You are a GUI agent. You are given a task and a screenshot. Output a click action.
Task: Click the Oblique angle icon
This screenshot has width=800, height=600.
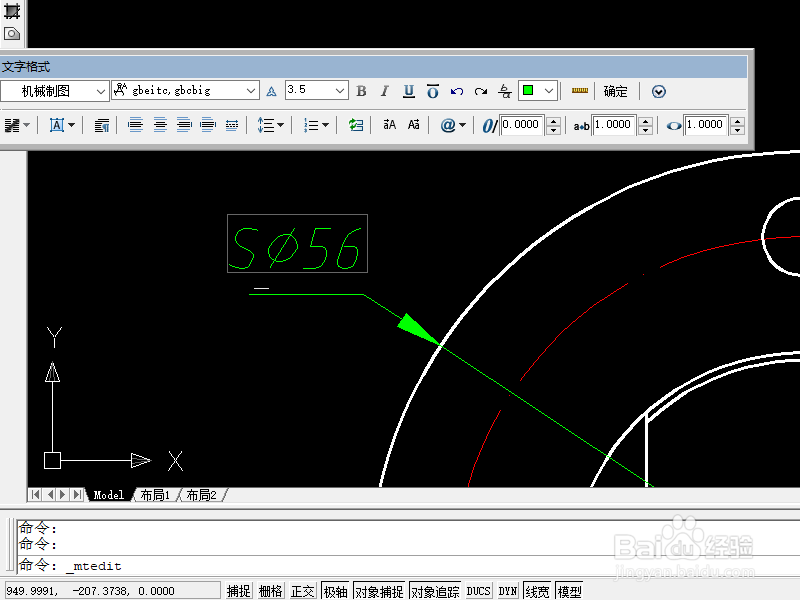click(490, 126)
